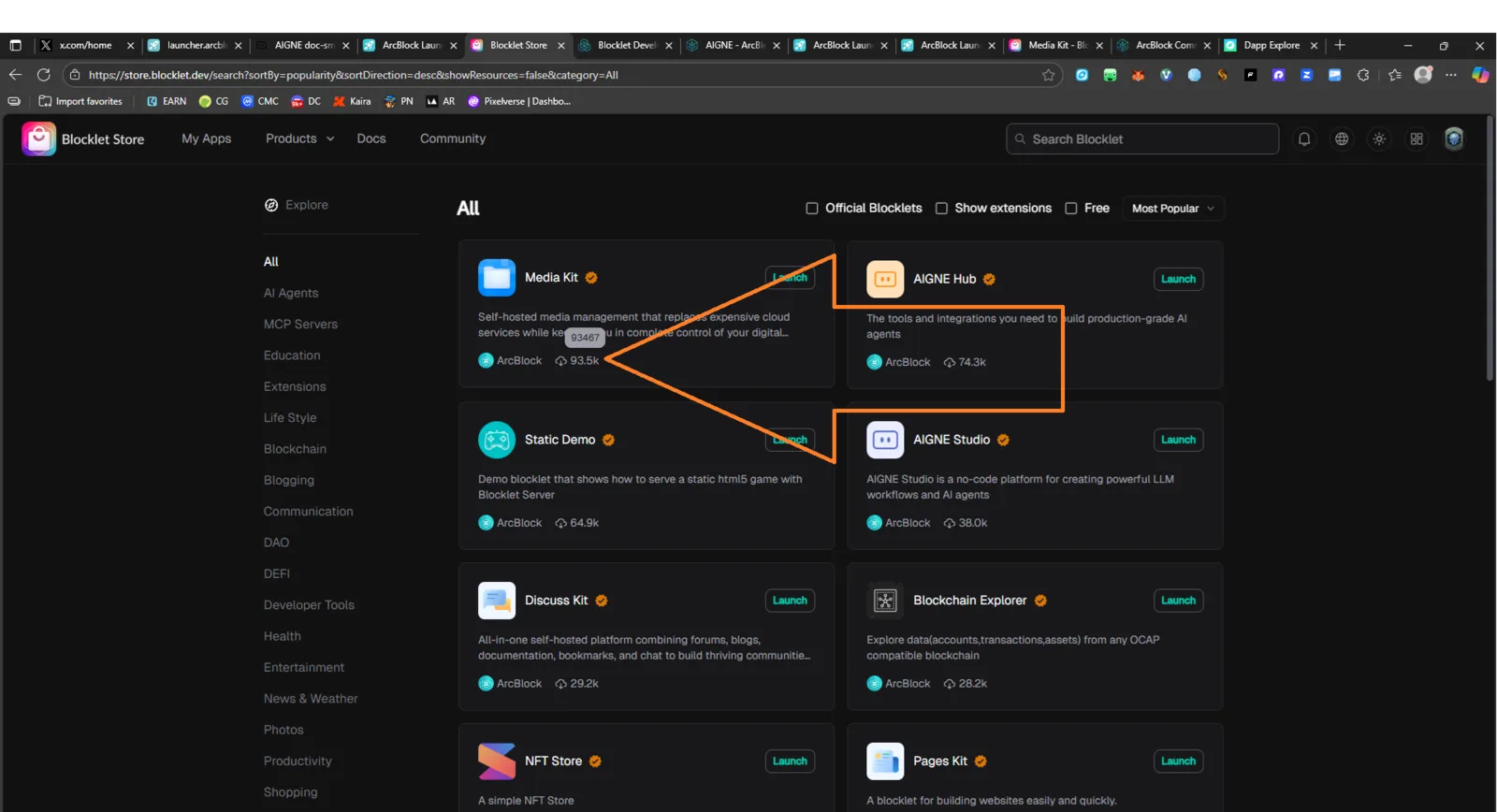This screenshot has height=812, width=1497.
Task: Click the NFT Store app icon
Action: tap(497, 761)
